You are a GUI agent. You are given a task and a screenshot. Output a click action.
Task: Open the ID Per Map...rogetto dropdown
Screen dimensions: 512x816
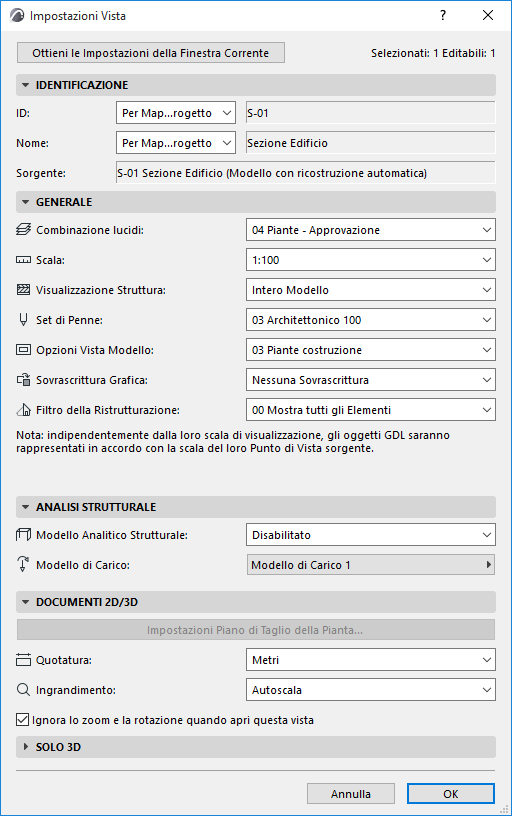[x=176, y=113]
